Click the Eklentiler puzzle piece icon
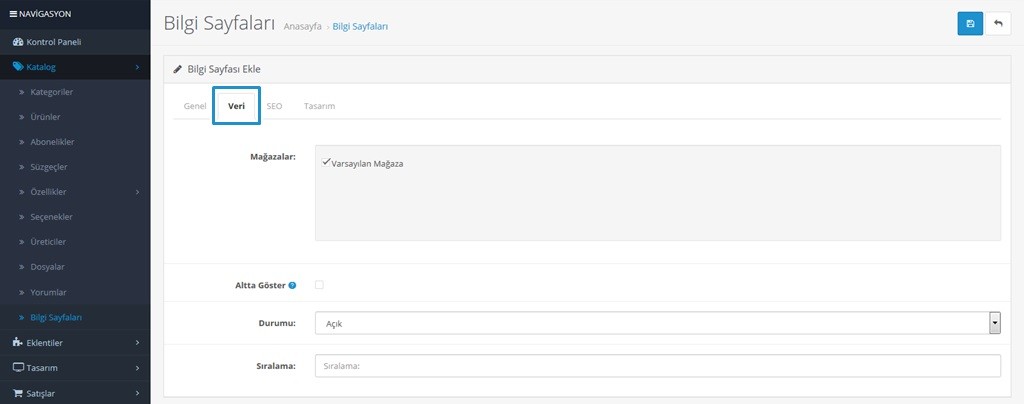Image resolution: width=1024 pixels, height=404 pixels. (17, 342)
